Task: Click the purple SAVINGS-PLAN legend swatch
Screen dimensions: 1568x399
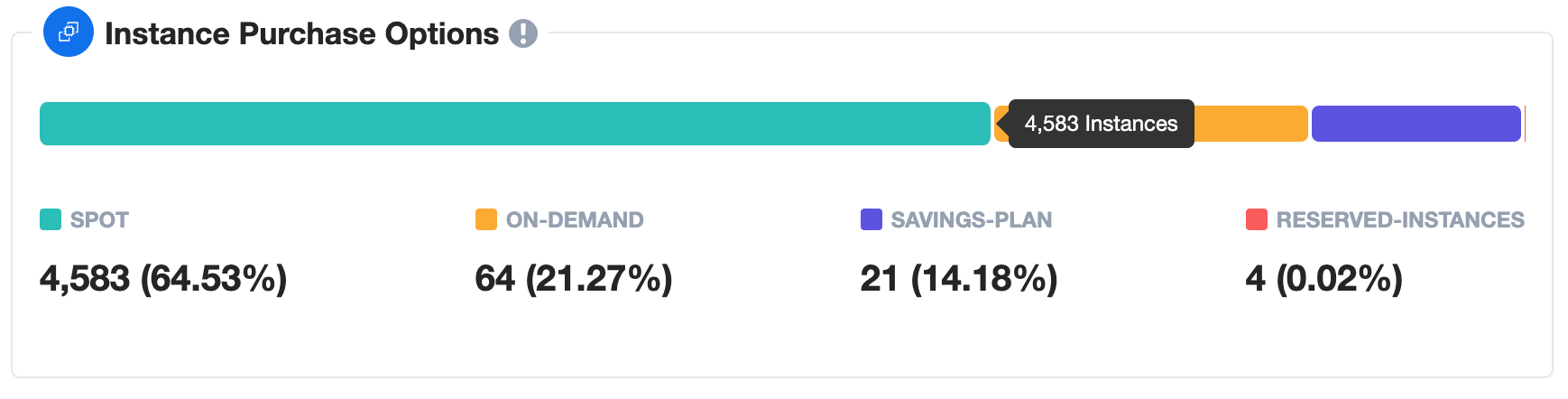Action: [872, 219]
